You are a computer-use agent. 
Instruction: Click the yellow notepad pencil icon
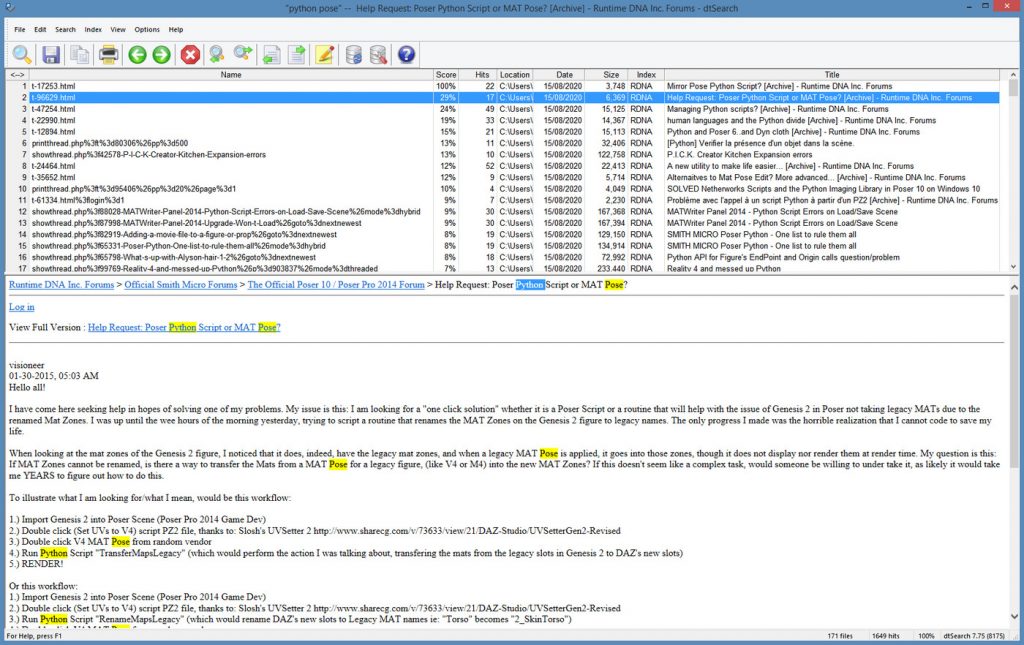point(325,54)
